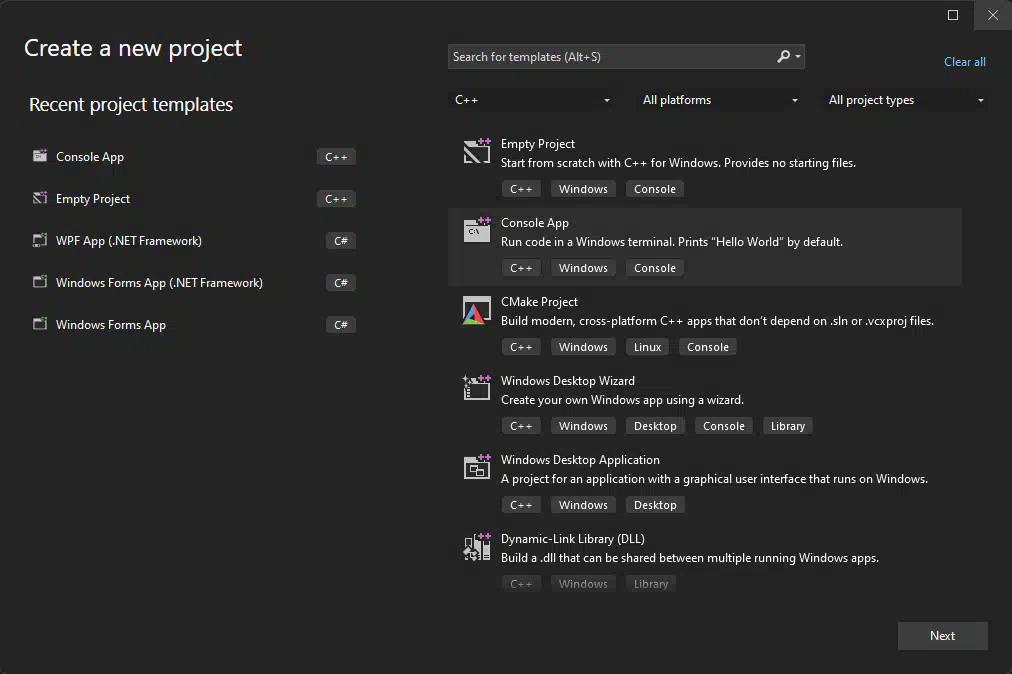This screenshot has height=674, width=1012.
Task: Select the Windows Desktop Wizard template title
Action: tap(567, 381)
